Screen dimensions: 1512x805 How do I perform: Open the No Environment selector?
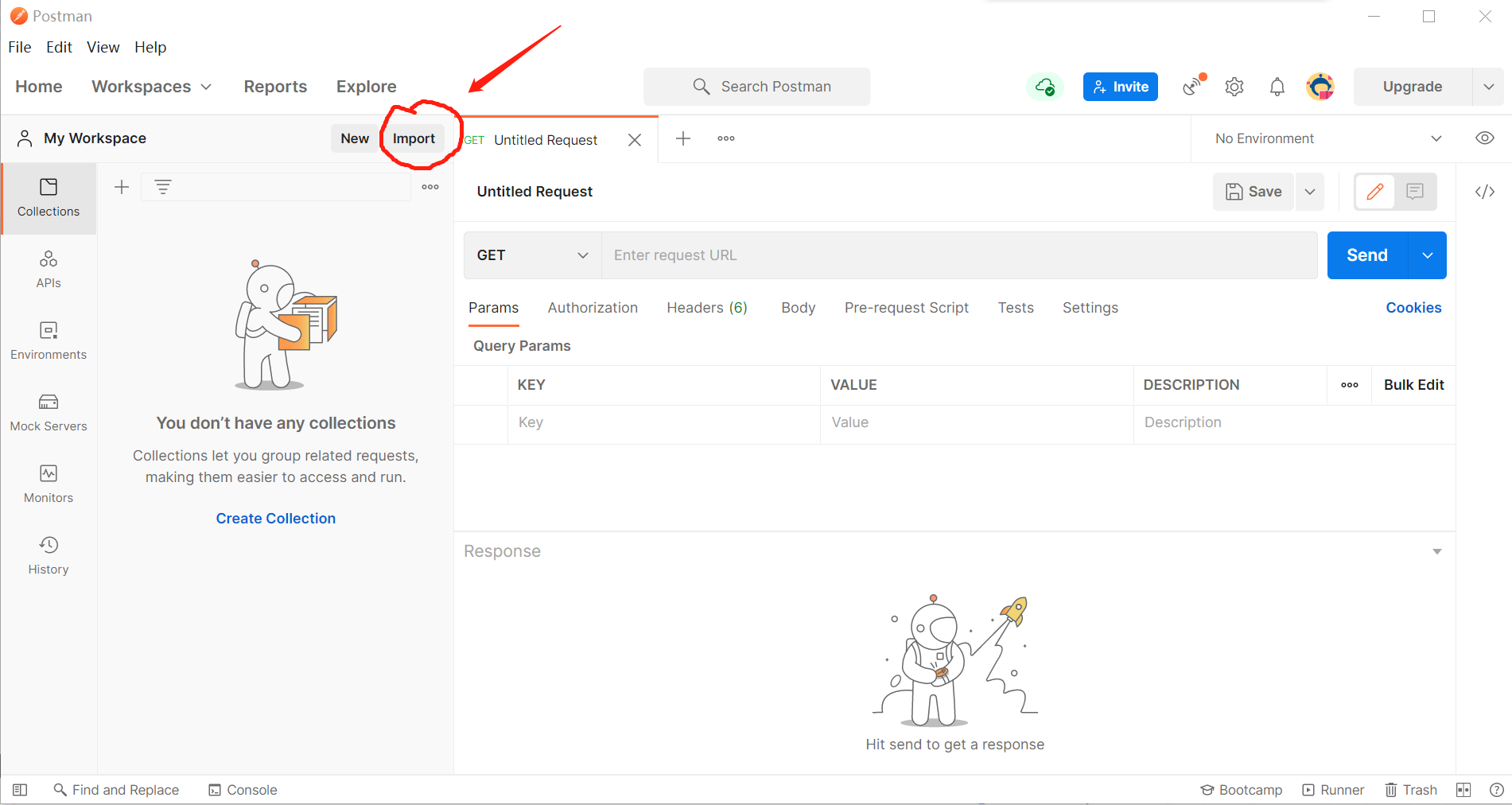[x=1328, y=138]
